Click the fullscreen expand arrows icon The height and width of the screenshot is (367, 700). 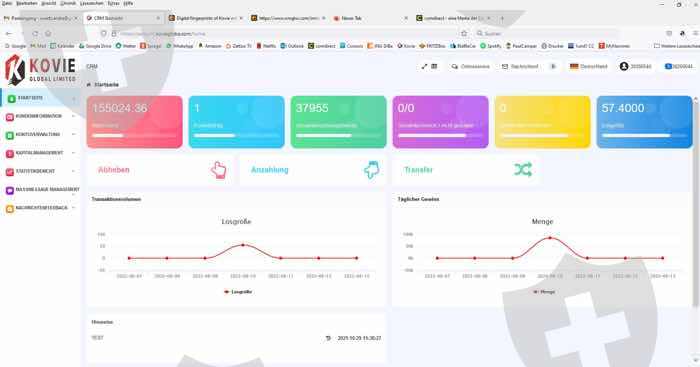(x=424, y=67)
